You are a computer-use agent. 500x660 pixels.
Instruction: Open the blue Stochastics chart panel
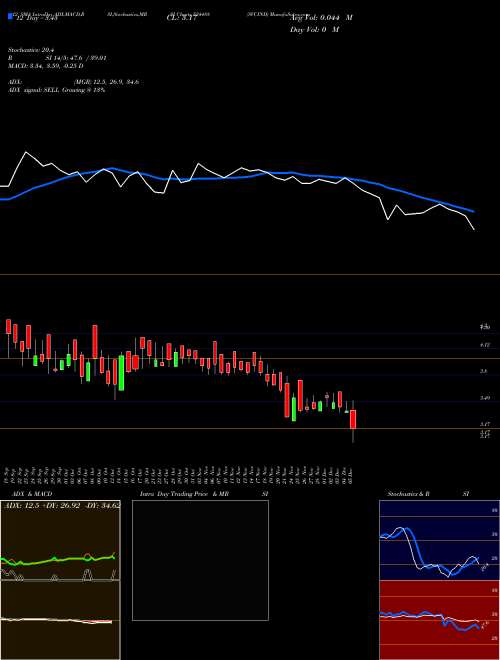pyautogui.click(x=439, y=540)
